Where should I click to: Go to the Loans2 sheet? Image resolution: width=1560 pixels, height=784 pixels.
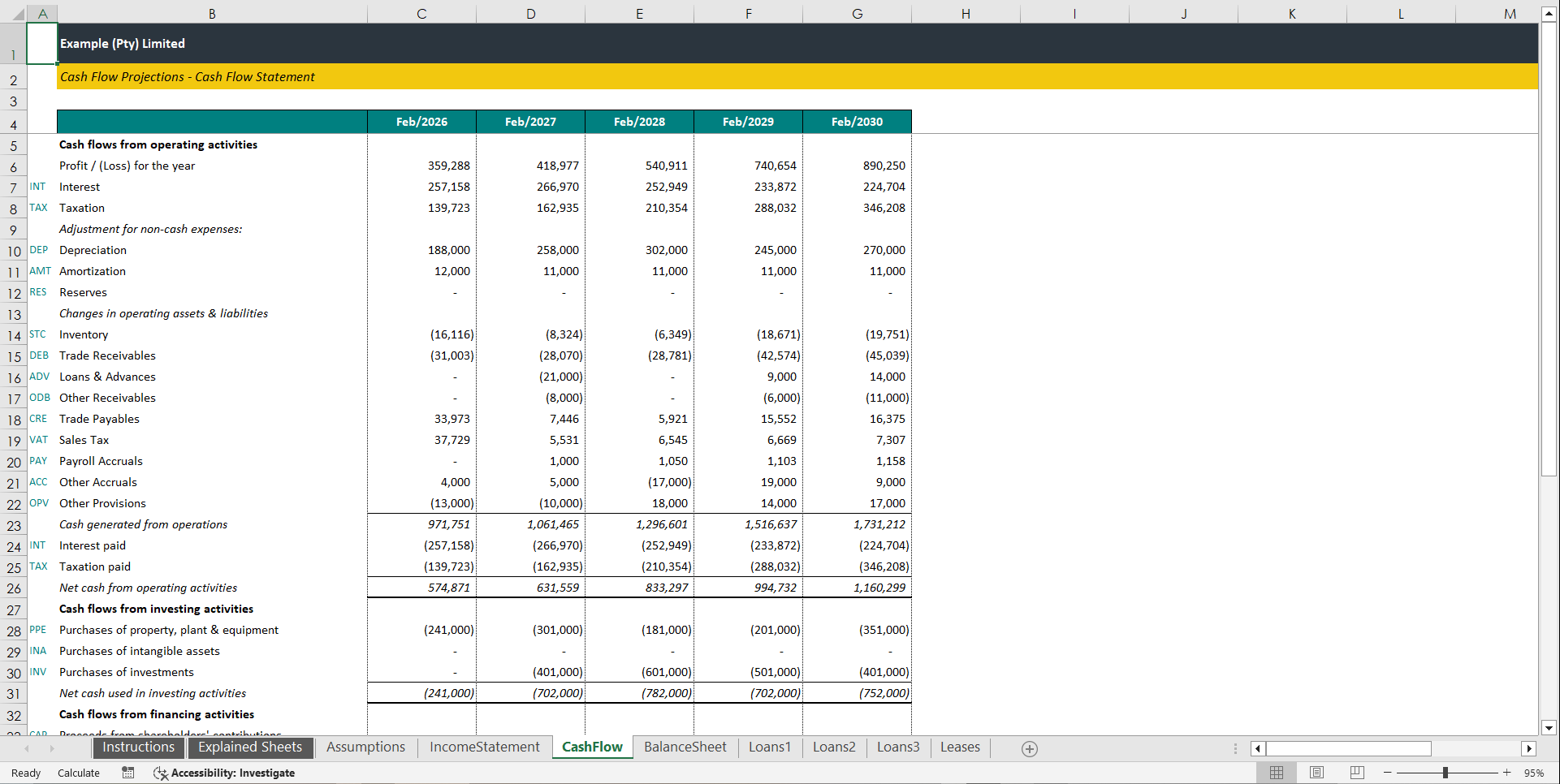coord(834,747)
